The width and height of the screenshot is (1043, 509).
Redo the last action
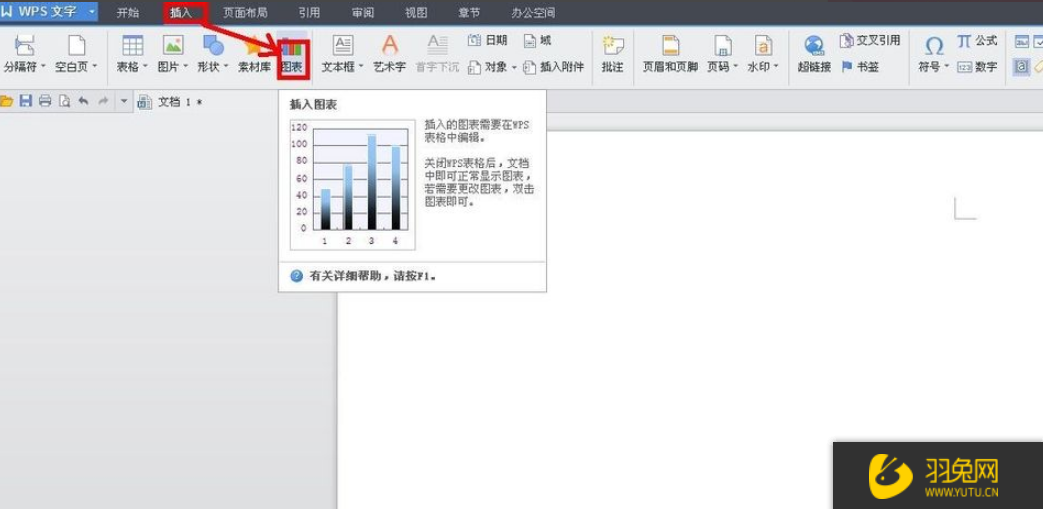click(102, 101)
